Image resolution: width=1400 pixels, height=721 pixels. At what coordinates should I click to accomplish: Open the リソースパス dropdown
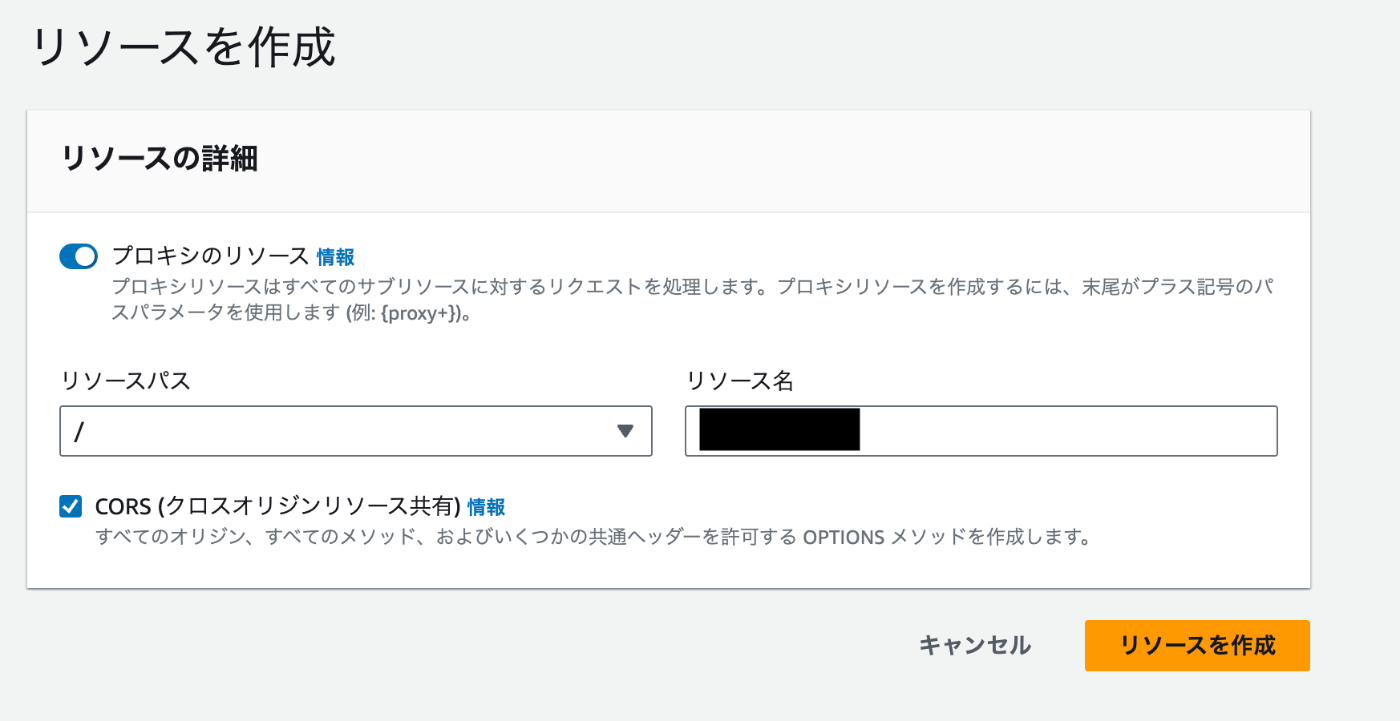point(356,431)
